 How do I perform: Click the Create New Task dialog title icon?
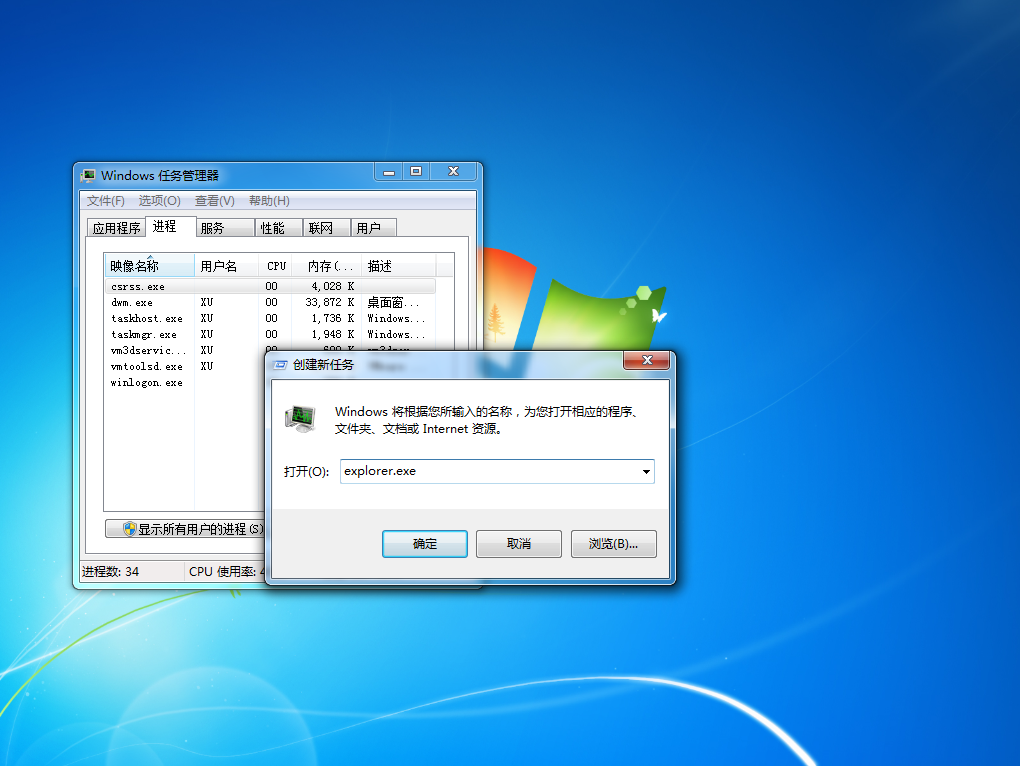click(x=280, y=365)
